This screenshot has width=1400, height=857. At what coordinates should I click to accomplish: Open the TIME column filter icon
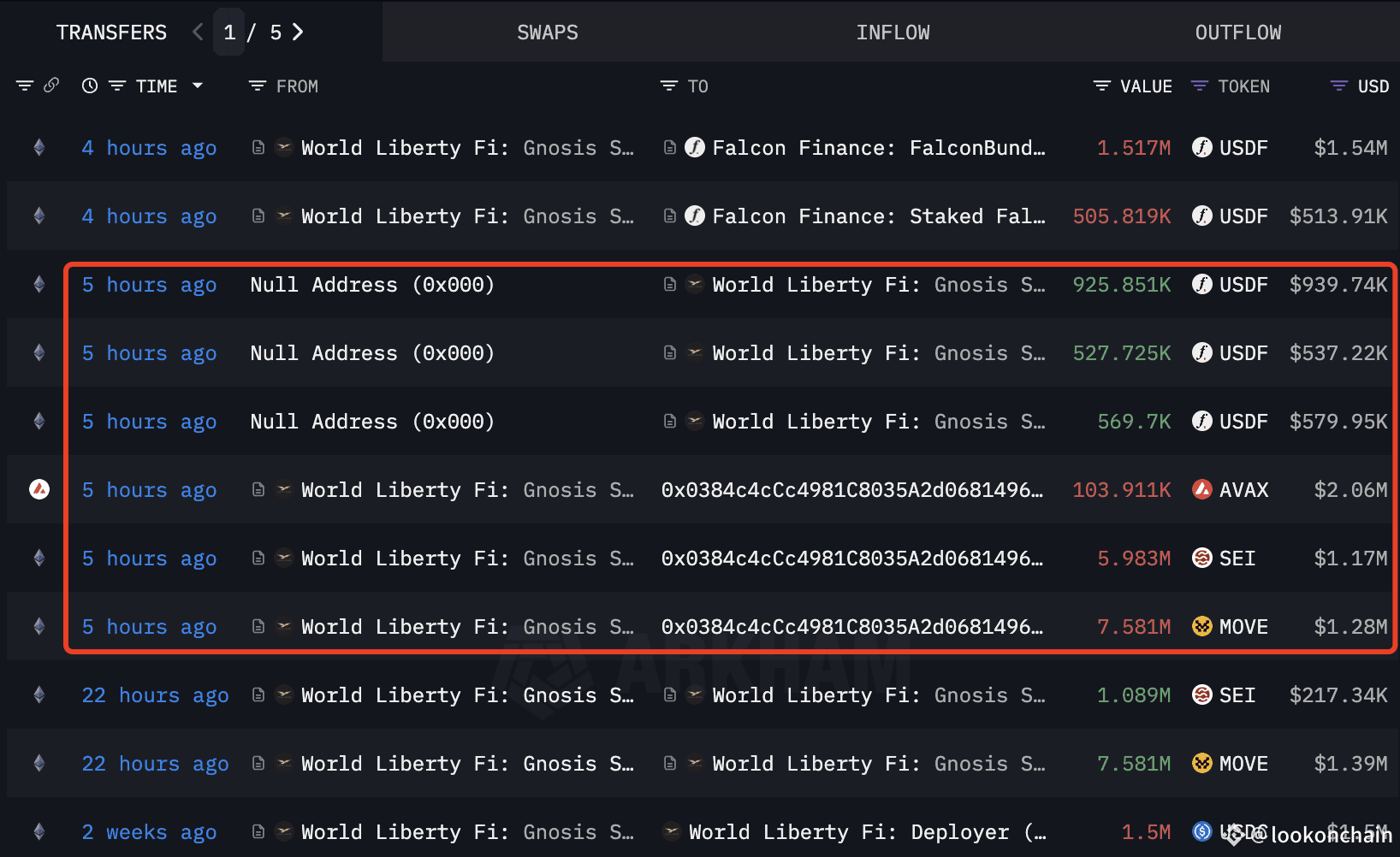[117, 86]
